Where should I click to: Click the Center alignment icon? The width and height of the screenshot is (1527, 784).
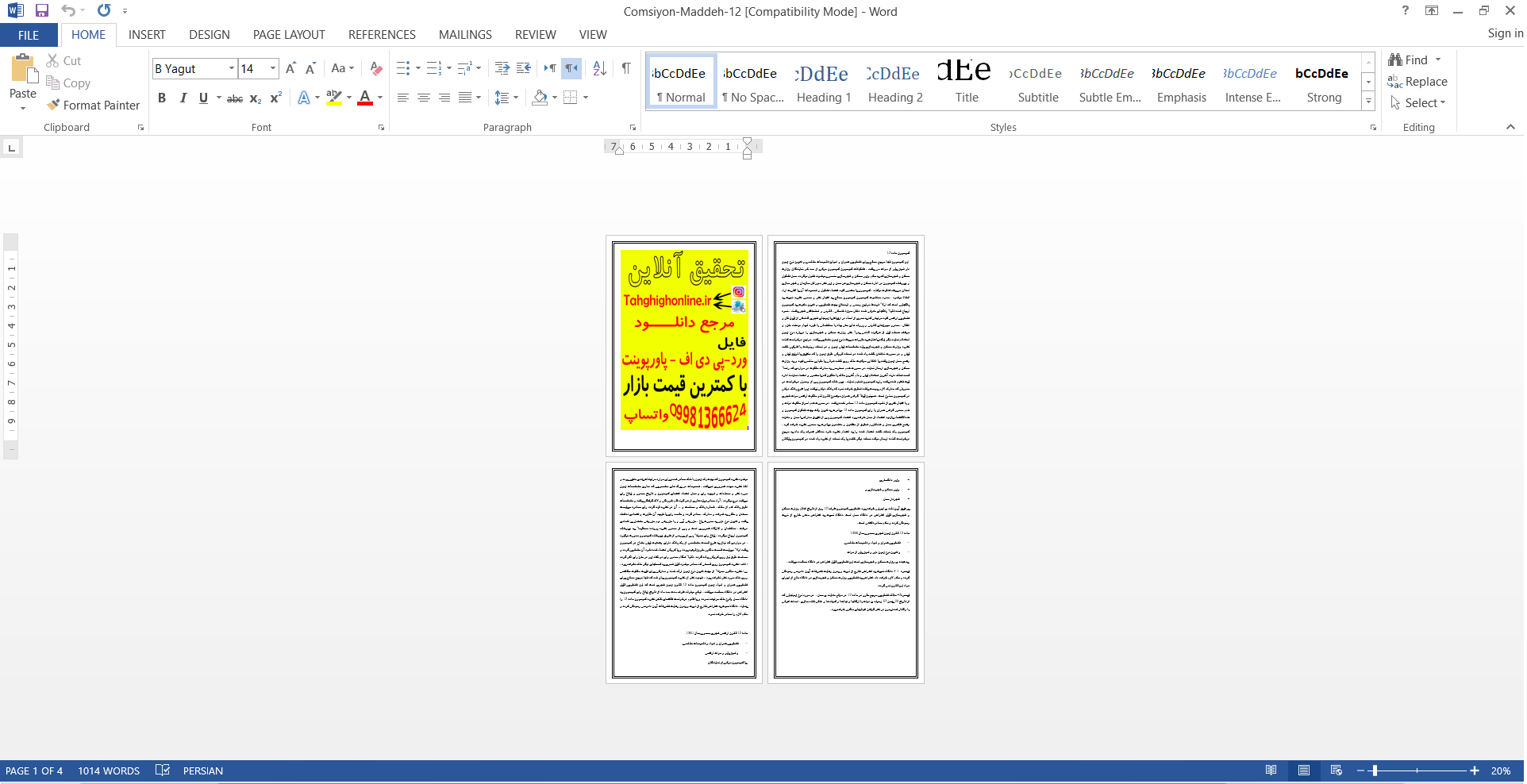[x=424, y=98]
